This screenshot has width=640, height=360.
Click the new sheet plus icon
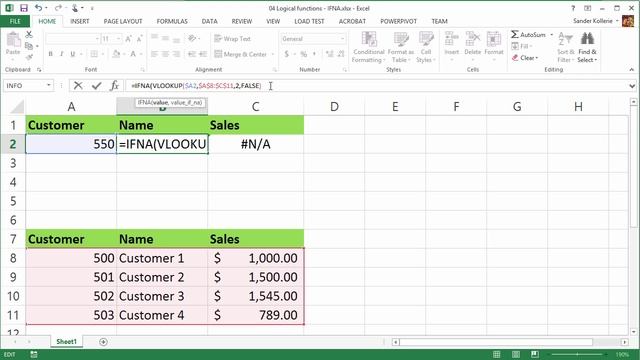point(103,342)
